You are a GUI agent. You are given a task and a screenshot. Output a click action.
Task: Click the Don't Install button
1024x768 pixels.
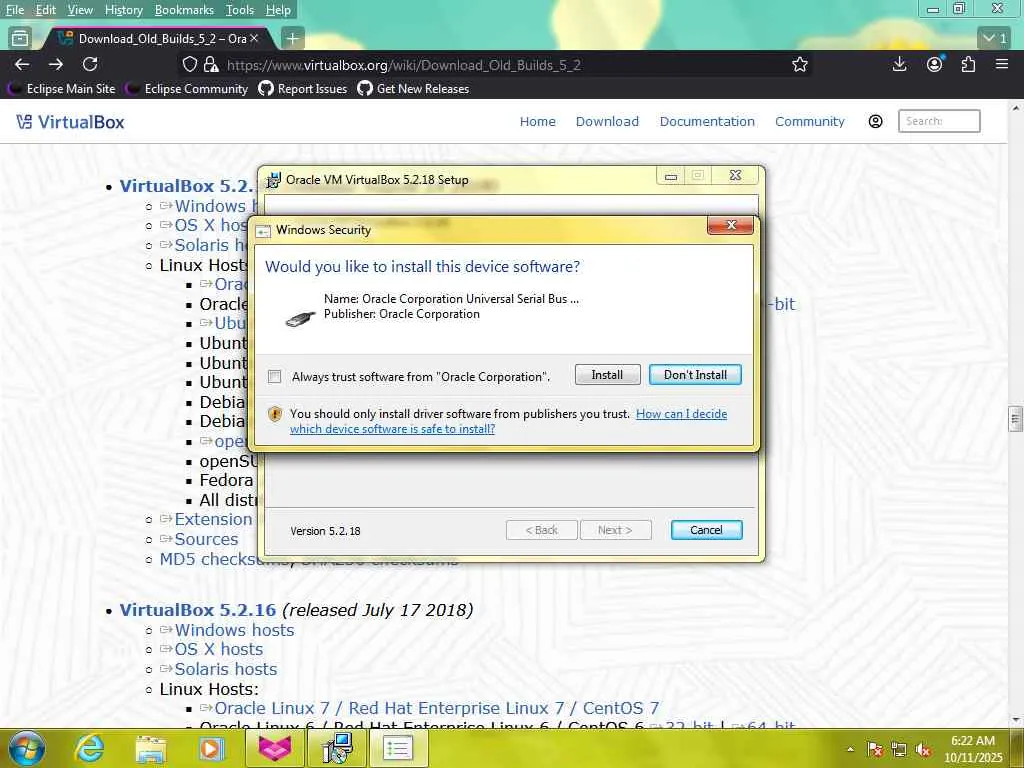coord(695,375)
